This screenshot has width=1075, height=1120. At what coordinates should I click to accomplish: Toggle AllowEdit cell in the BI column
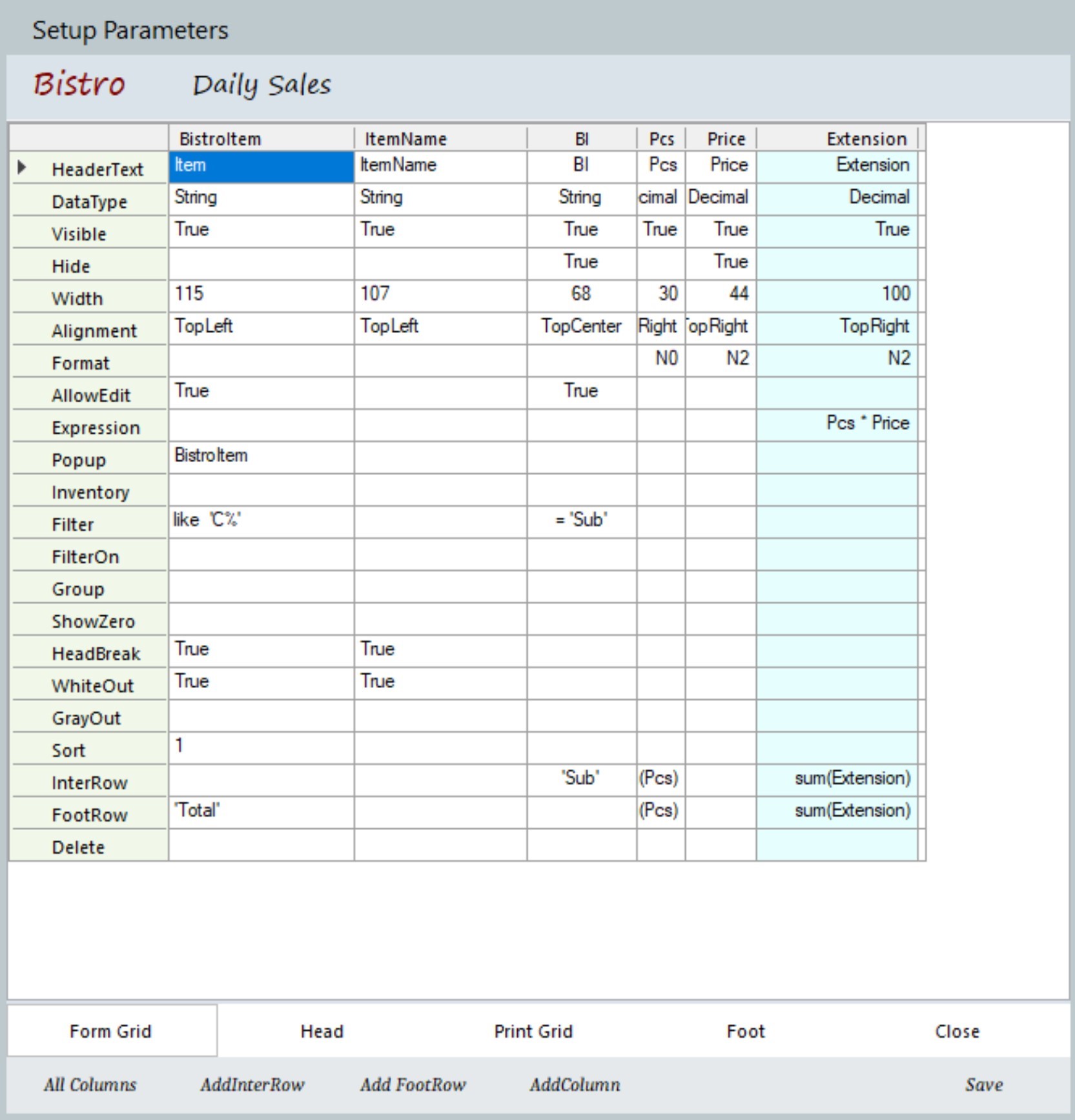click(581, 392)
